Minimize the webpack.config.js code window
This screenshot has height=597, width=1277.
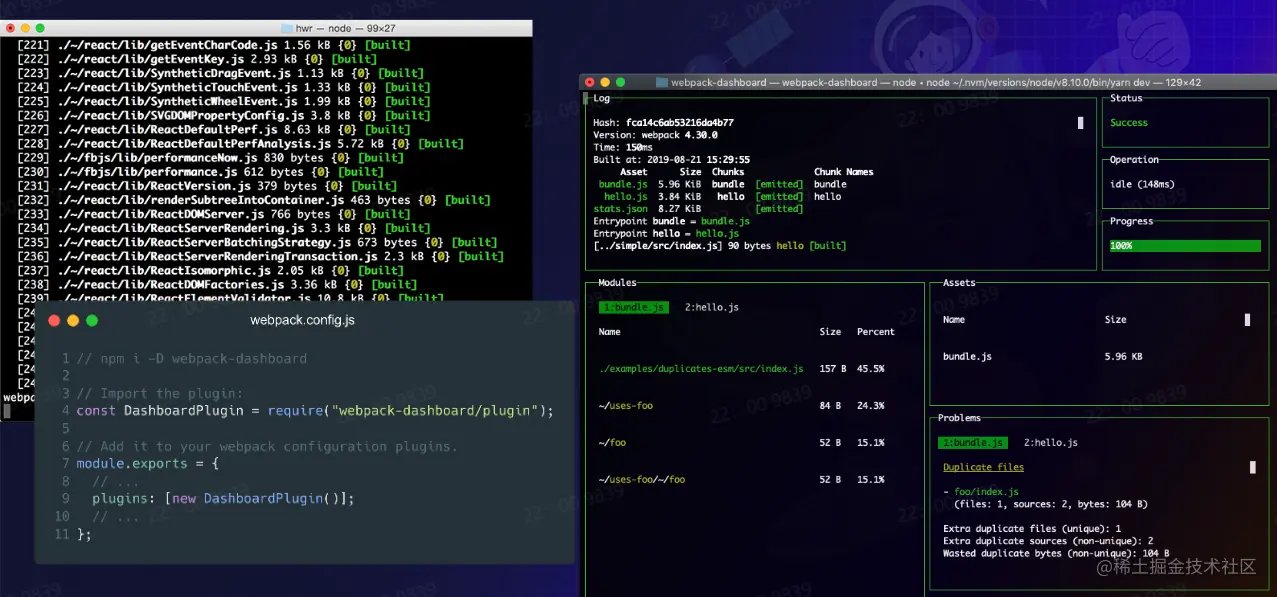[x=73, y=320]
